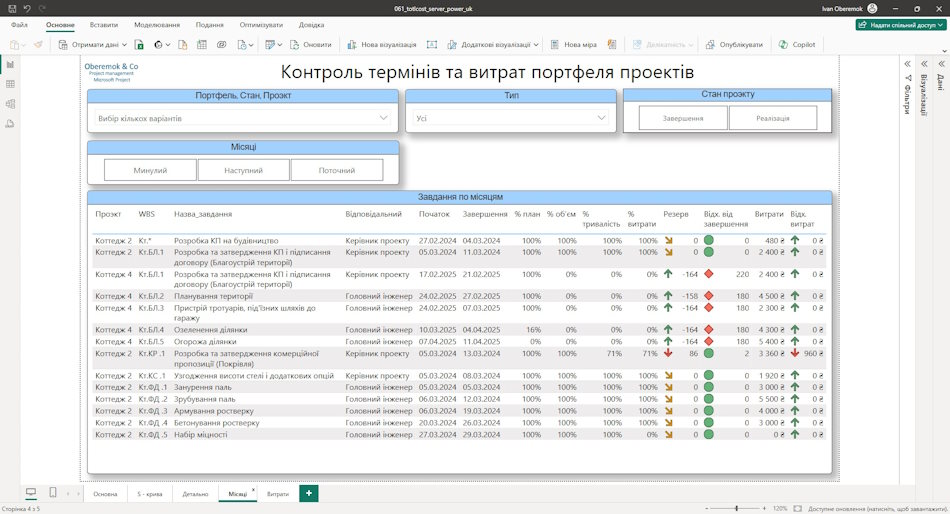Open the Excel workbook data source icon
950x514 pixels.
[x=139, y=45]
